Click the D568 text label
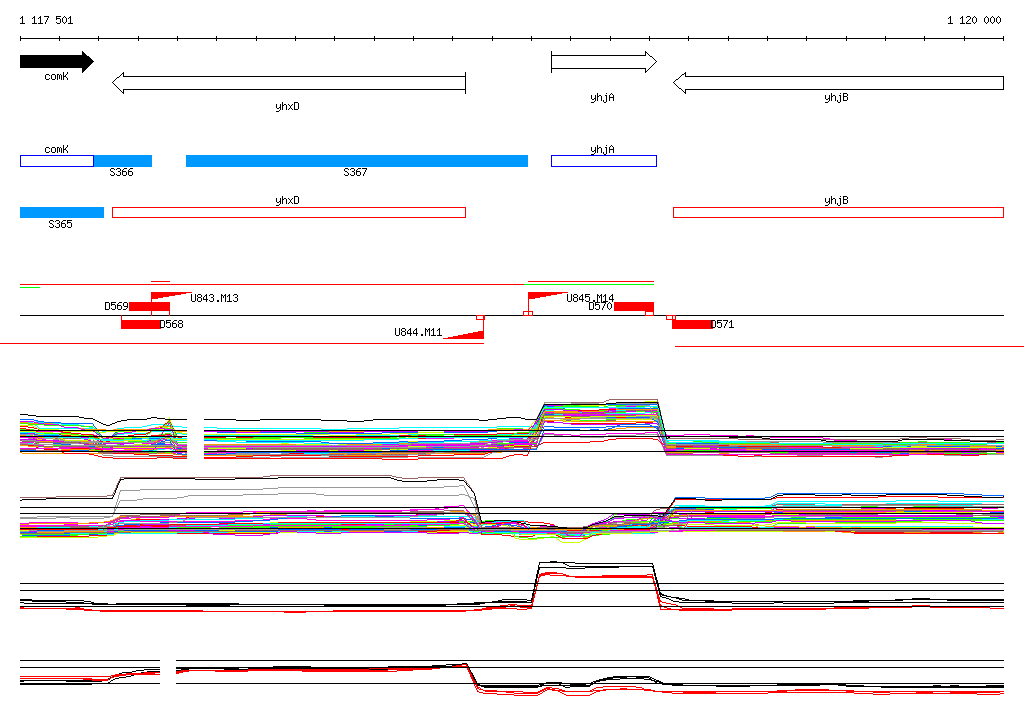The image size is (1024, 714). pyautogui.click(x=172, y=324)
